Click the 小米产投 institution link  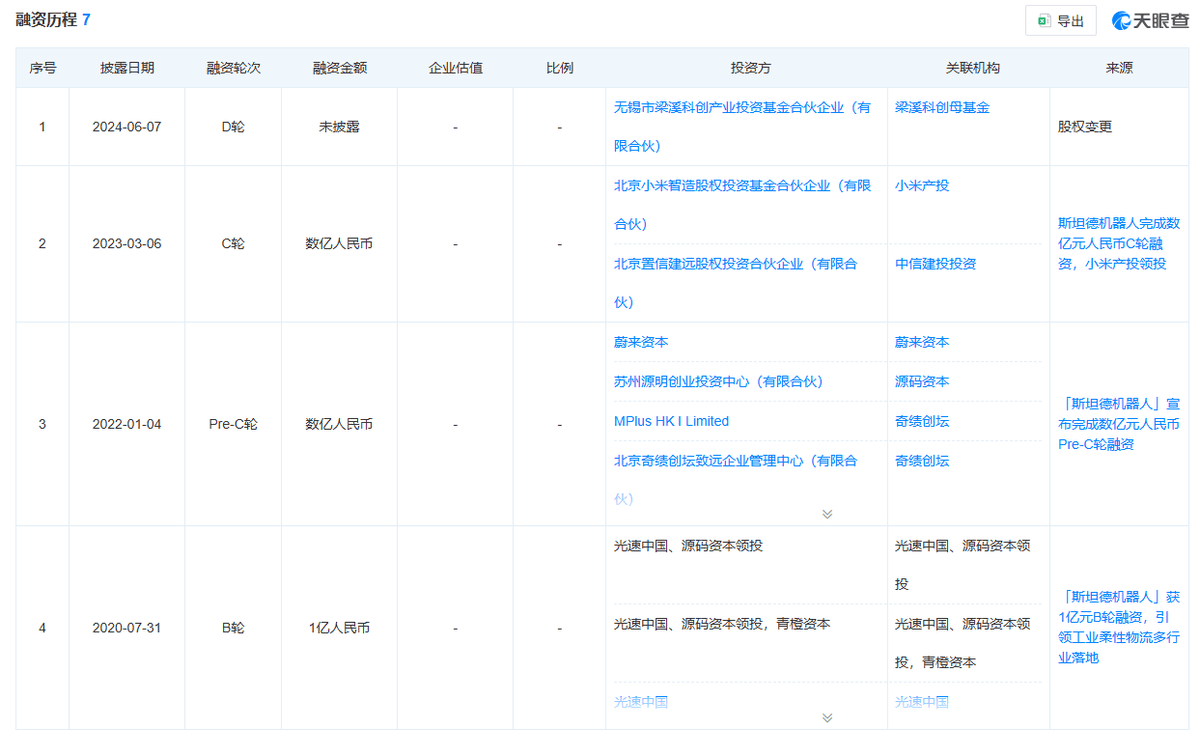[x=922, y=186]
